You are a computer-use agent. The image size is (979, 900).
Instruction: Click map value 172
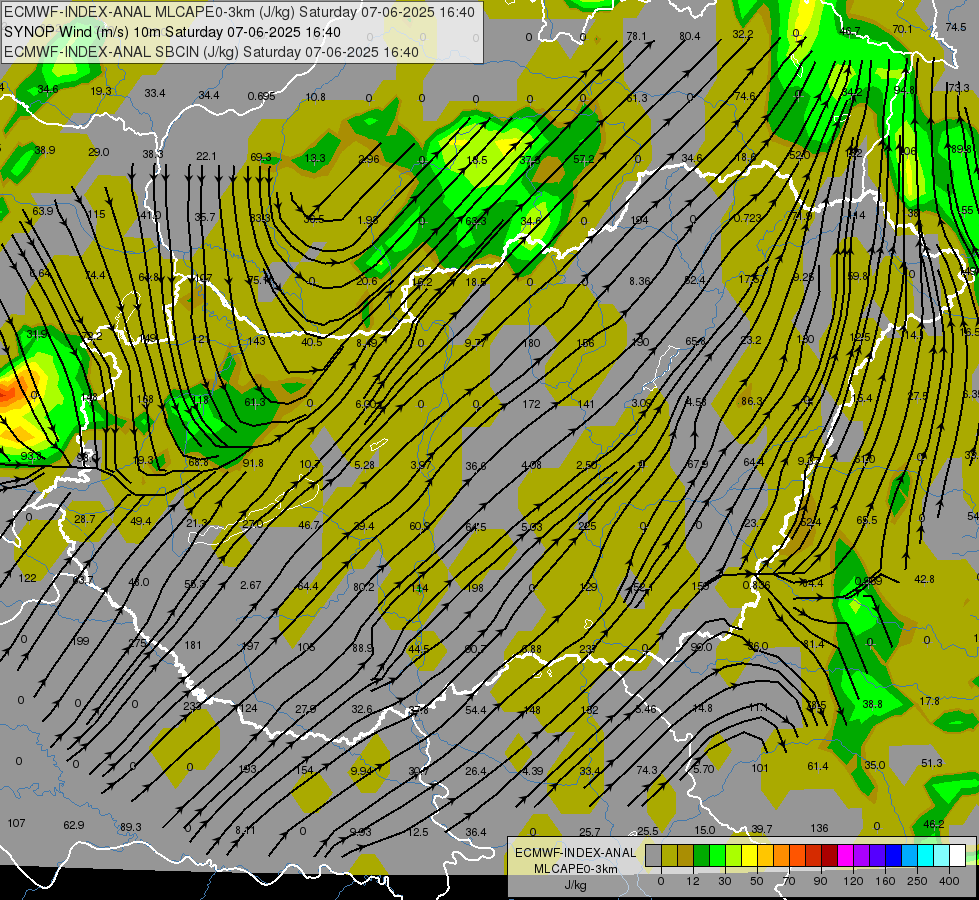(x=531, y=404)
